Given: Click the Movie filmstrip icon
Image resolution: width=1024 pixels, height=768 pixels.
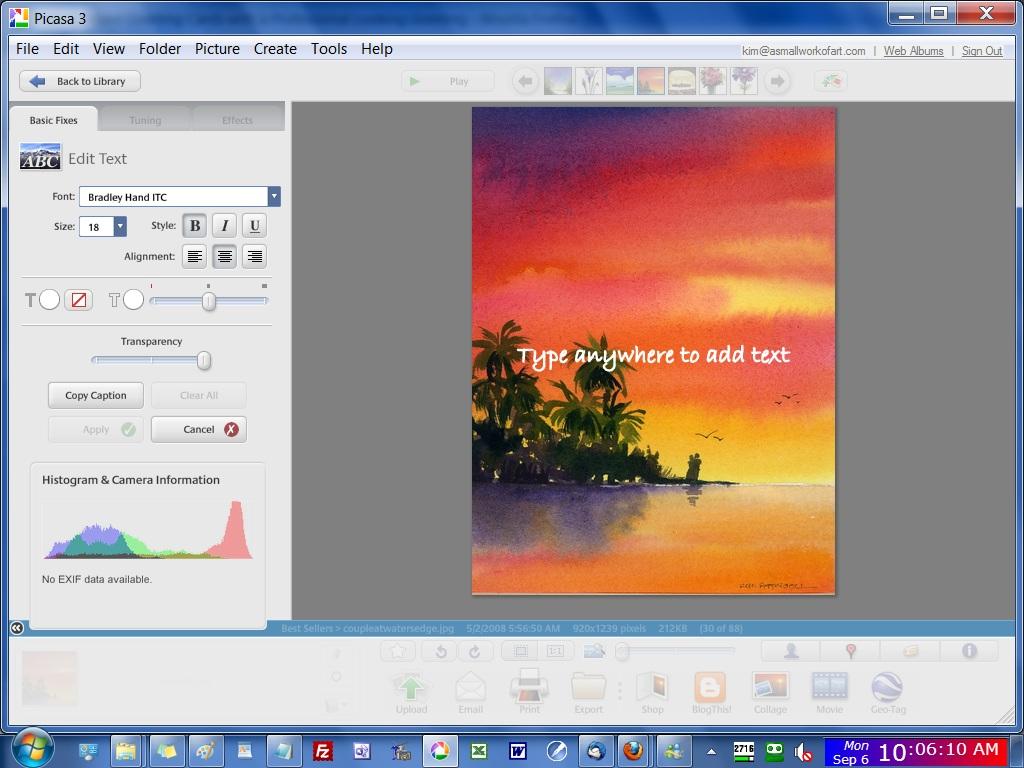Looking at the screenshot, I should (x=829, y=687).
